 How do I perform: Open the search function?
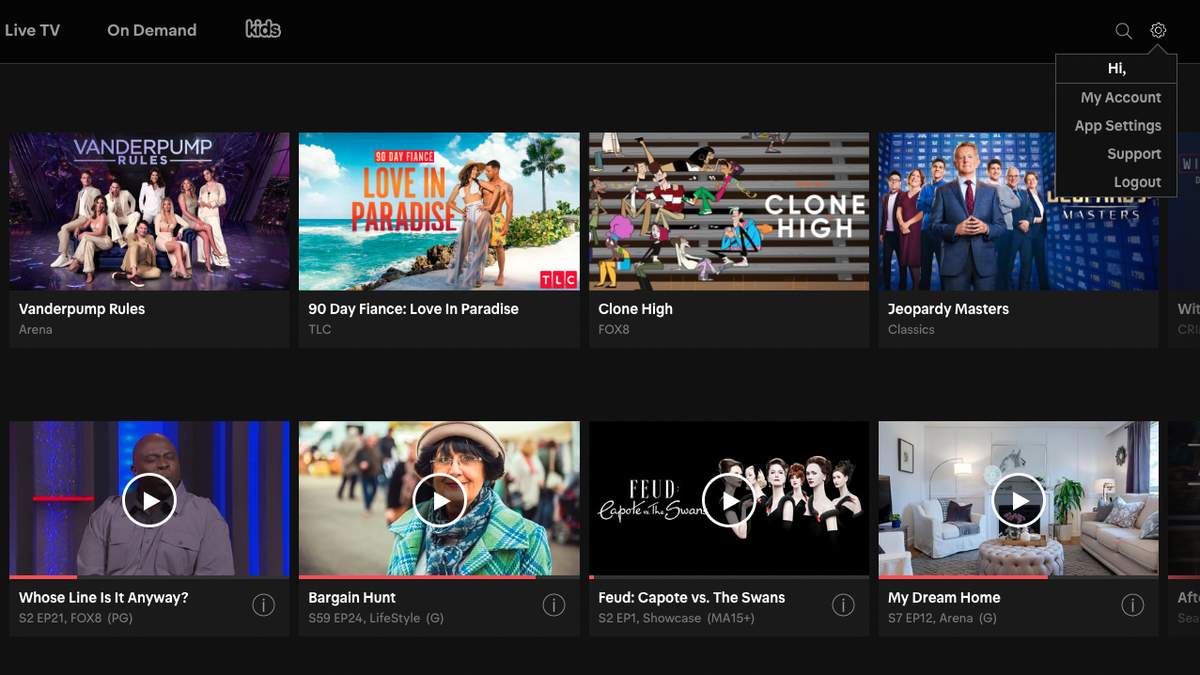pyautogui.click(x=1123, y=30)
